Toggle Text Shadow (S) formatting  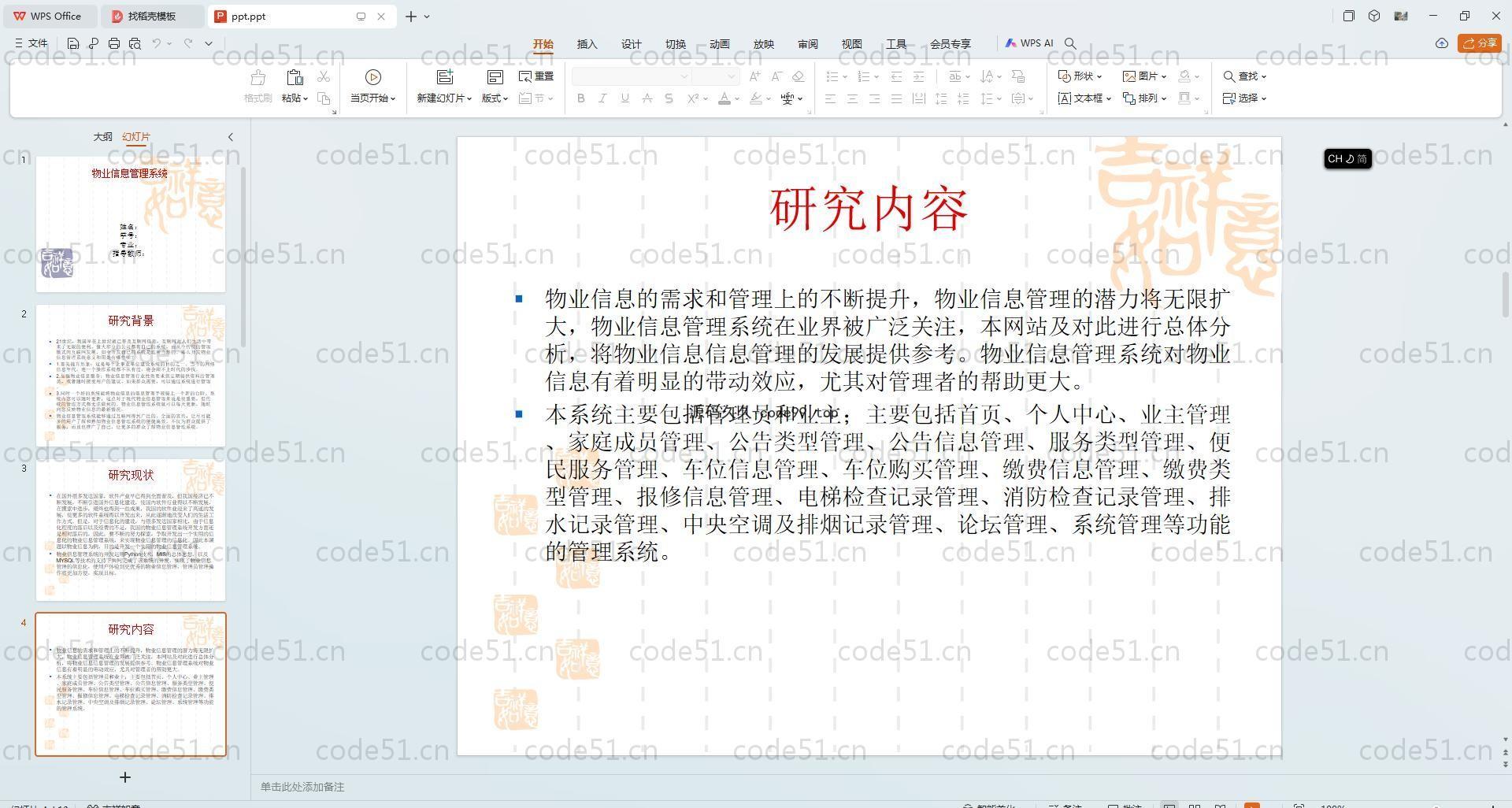pos(669,98)
